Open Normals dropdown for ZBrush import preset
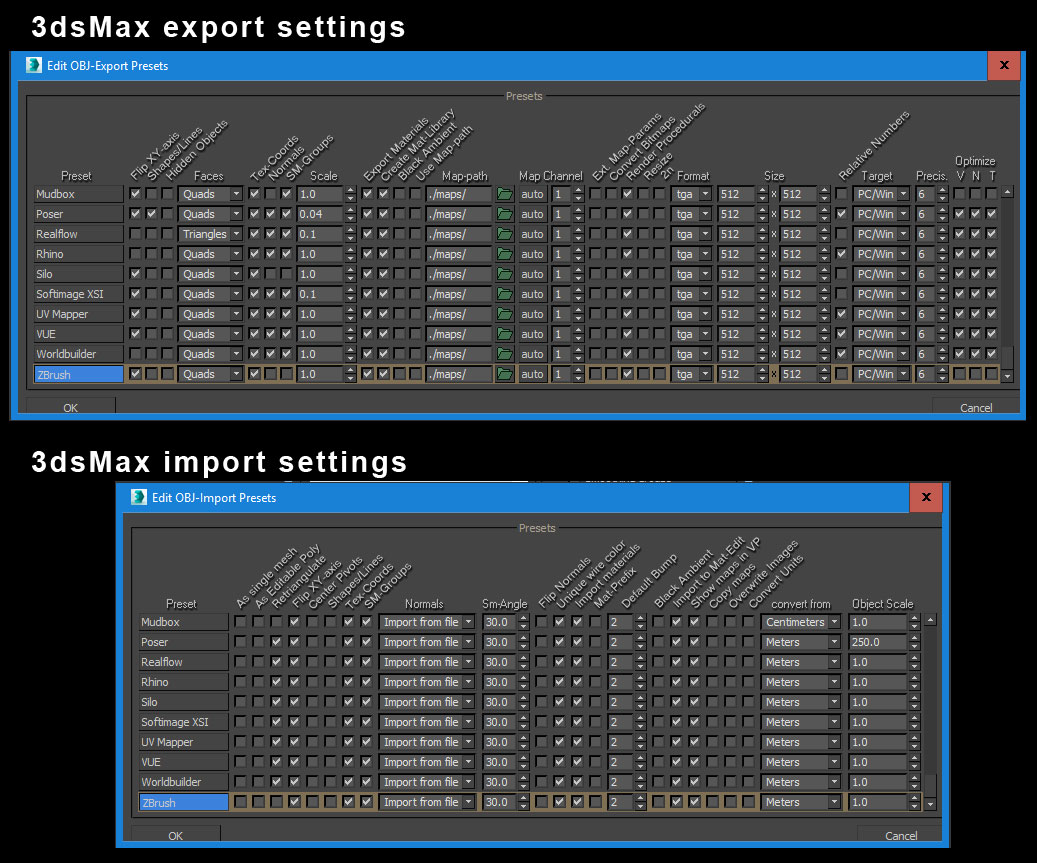Viewport: 1037px width, 863px height. 427,801
